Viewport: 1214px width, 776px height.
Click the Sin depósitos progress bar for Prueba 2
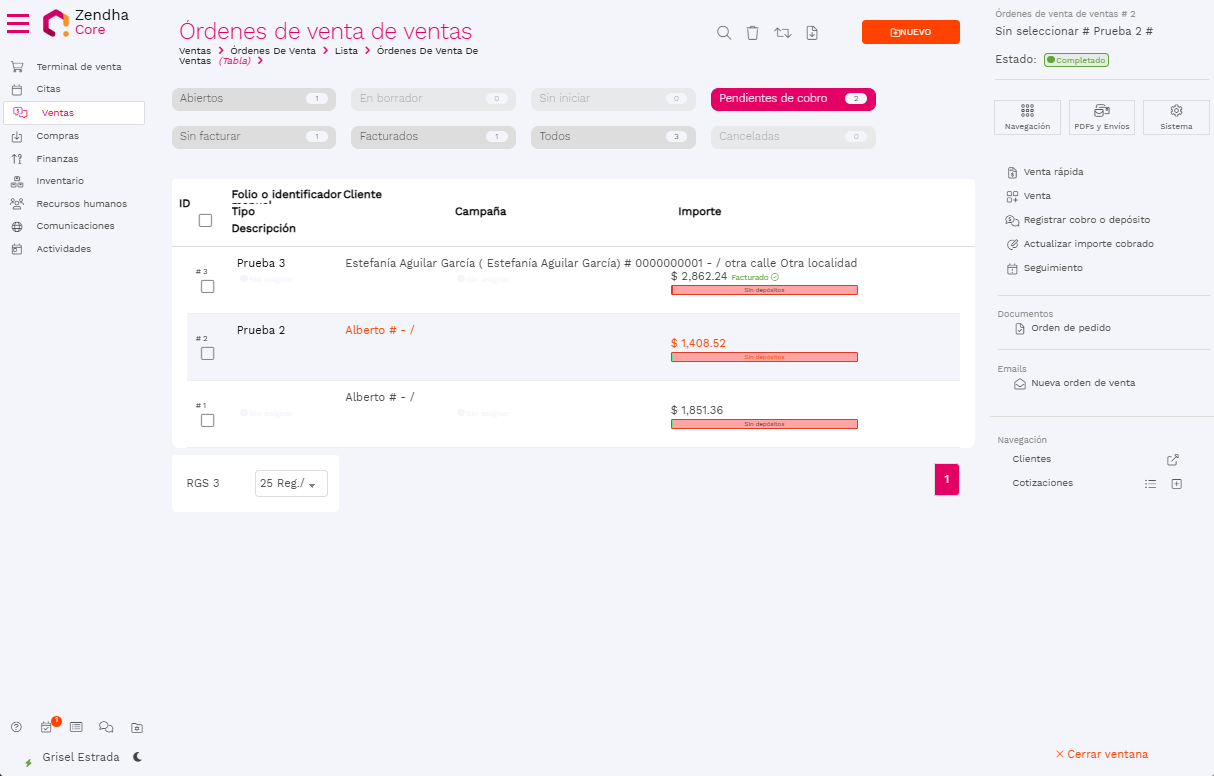764,357
